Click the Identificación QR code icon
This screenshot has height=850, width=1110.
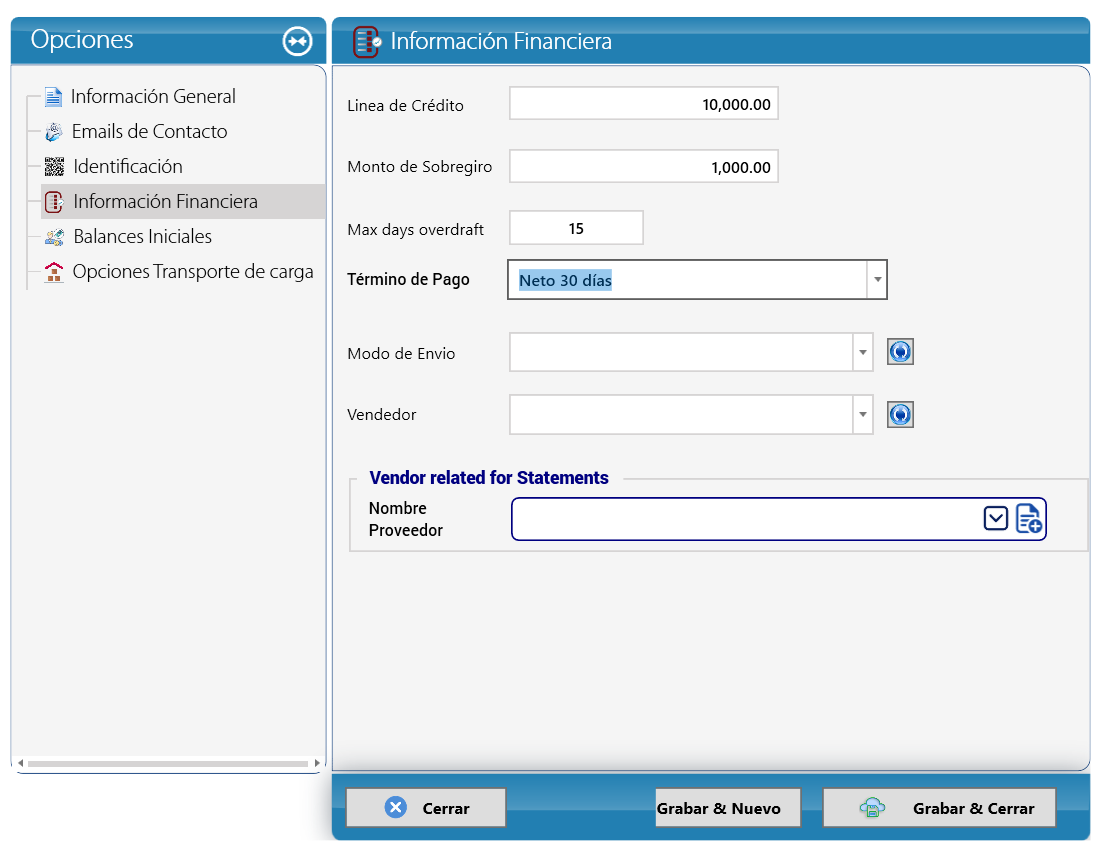point(54,166)
